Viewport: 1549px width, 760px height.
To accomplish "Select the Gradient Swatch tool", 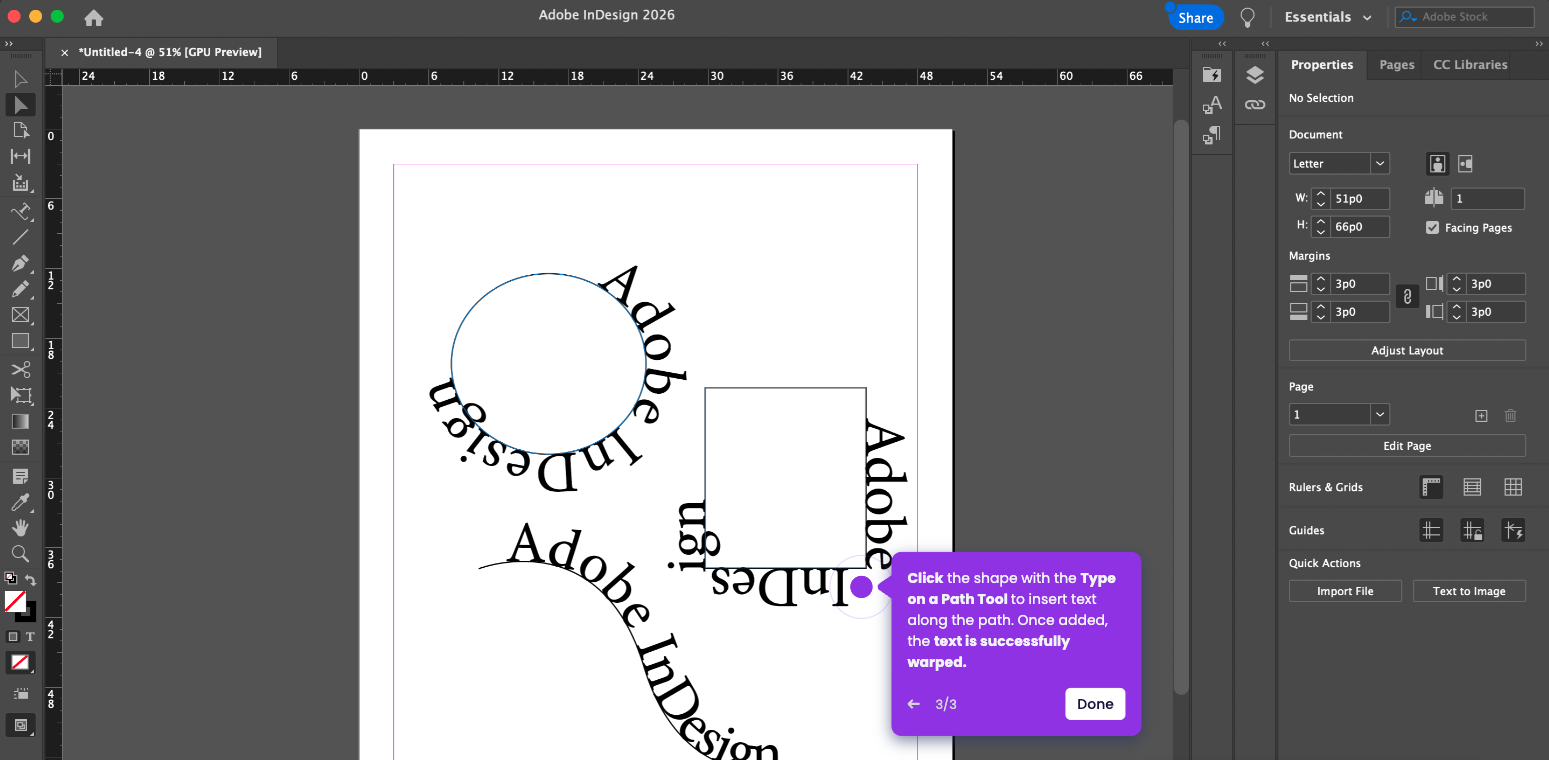I will tap(20, 422).
